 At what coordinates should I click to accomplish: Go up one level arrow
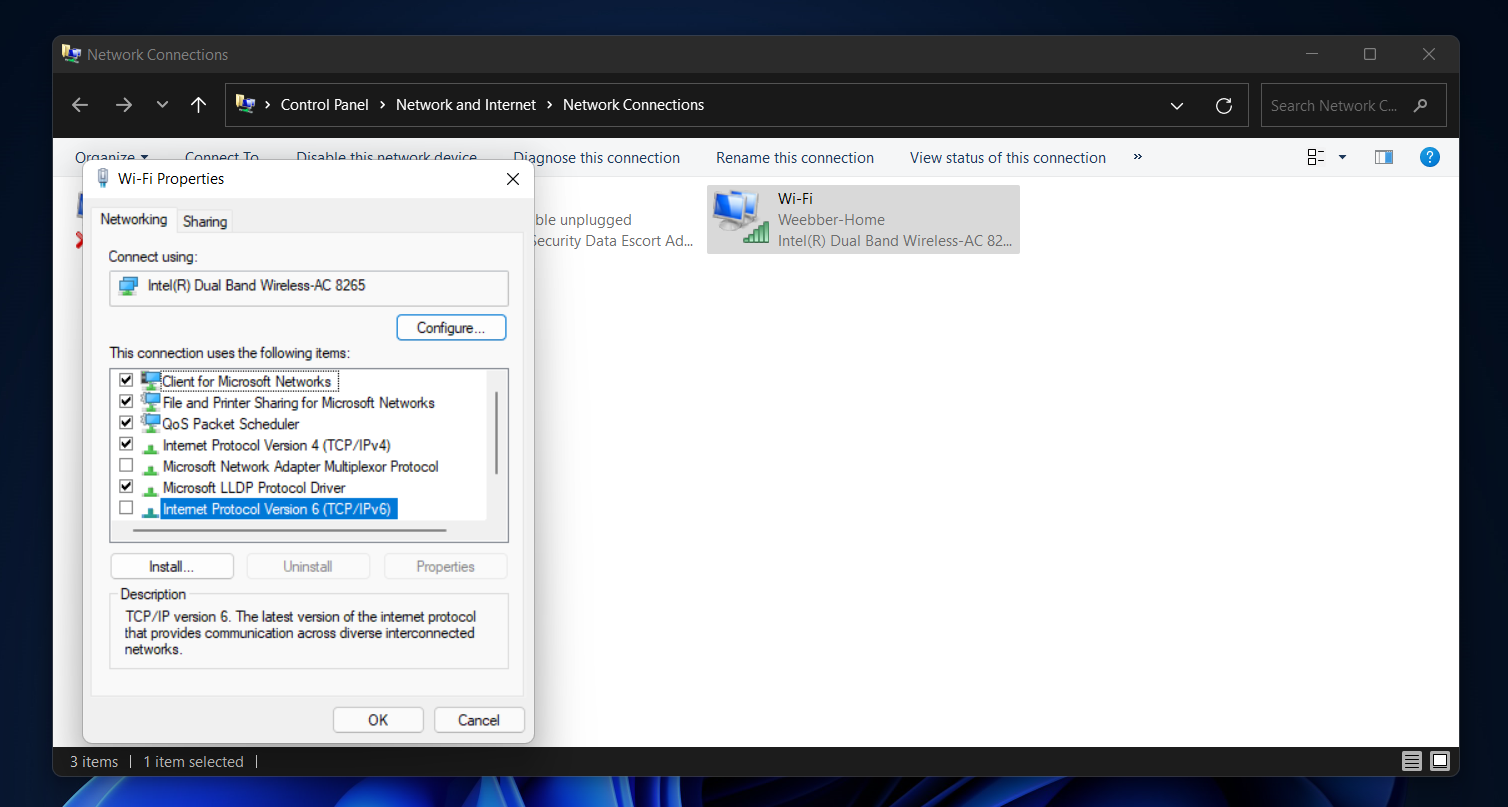pyautogui.click(x=198, y=105)
